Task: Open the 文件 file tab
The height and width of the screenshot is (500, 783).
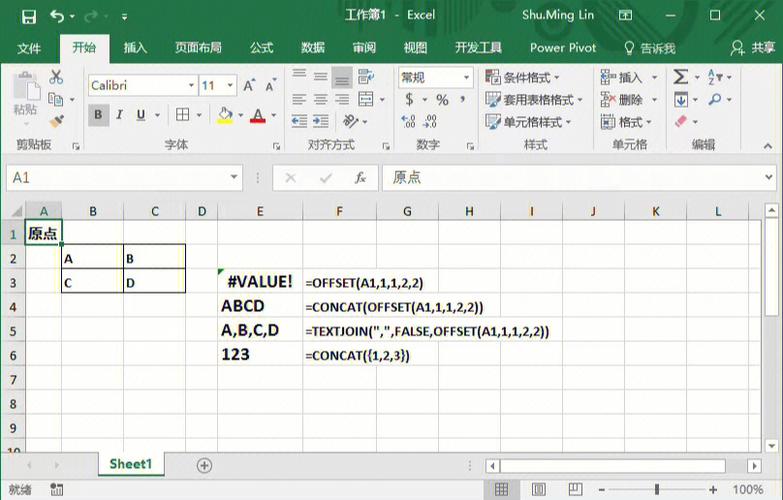Action: tap(29, 48)
